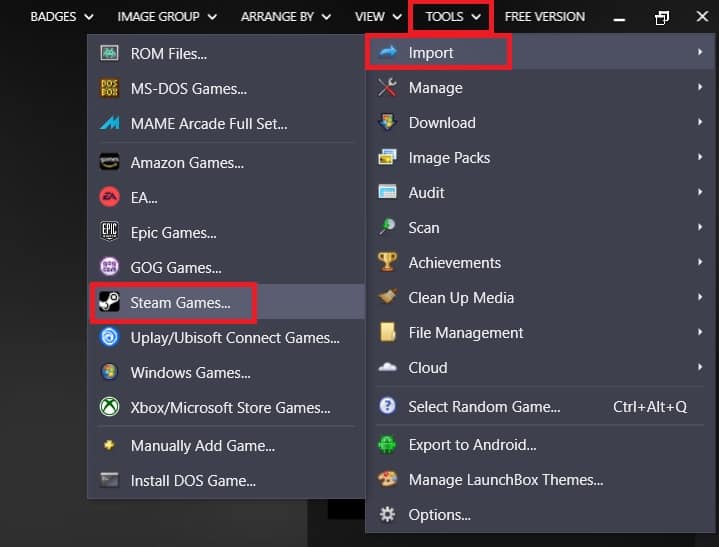719x547 pixels.
Task: Select the Epic Games... import entry
Action: (x=227, y=232)
